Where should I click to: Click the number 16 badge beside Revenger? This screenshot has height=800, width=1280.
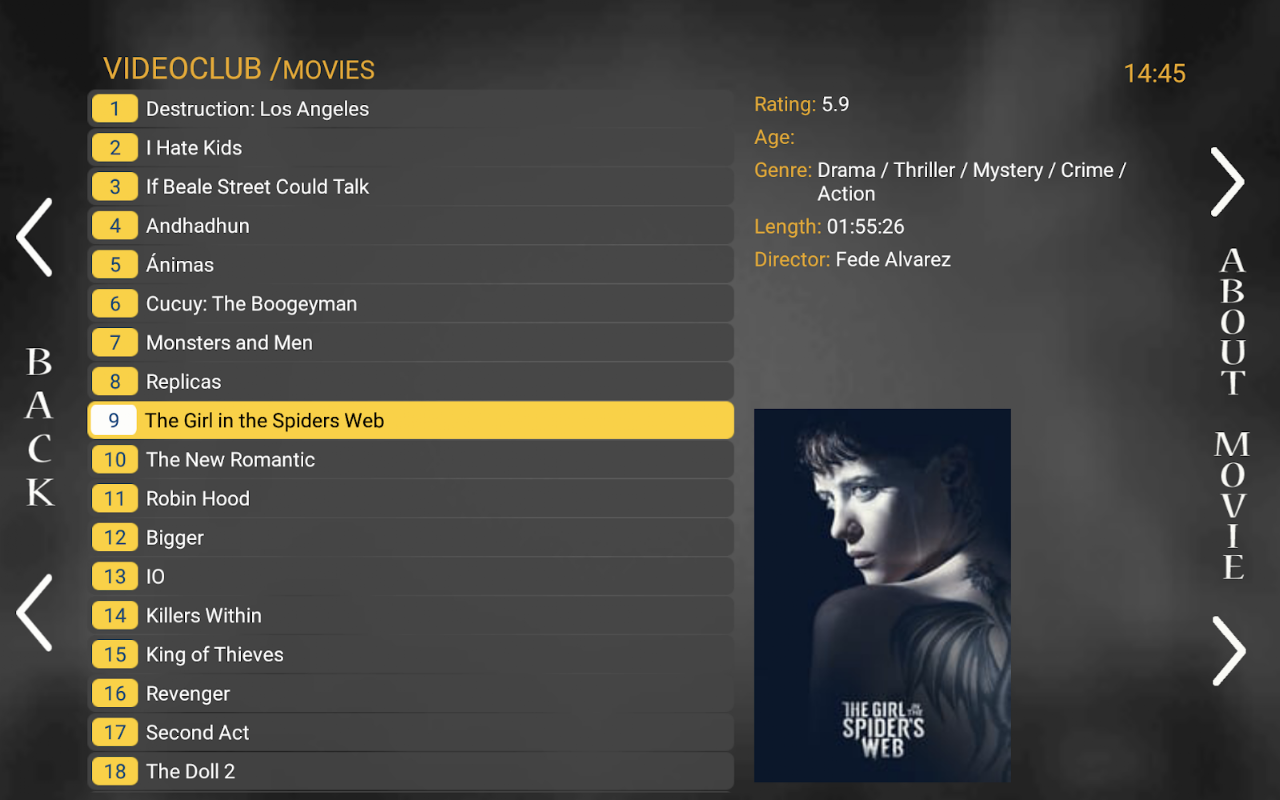tap(115, 694)
